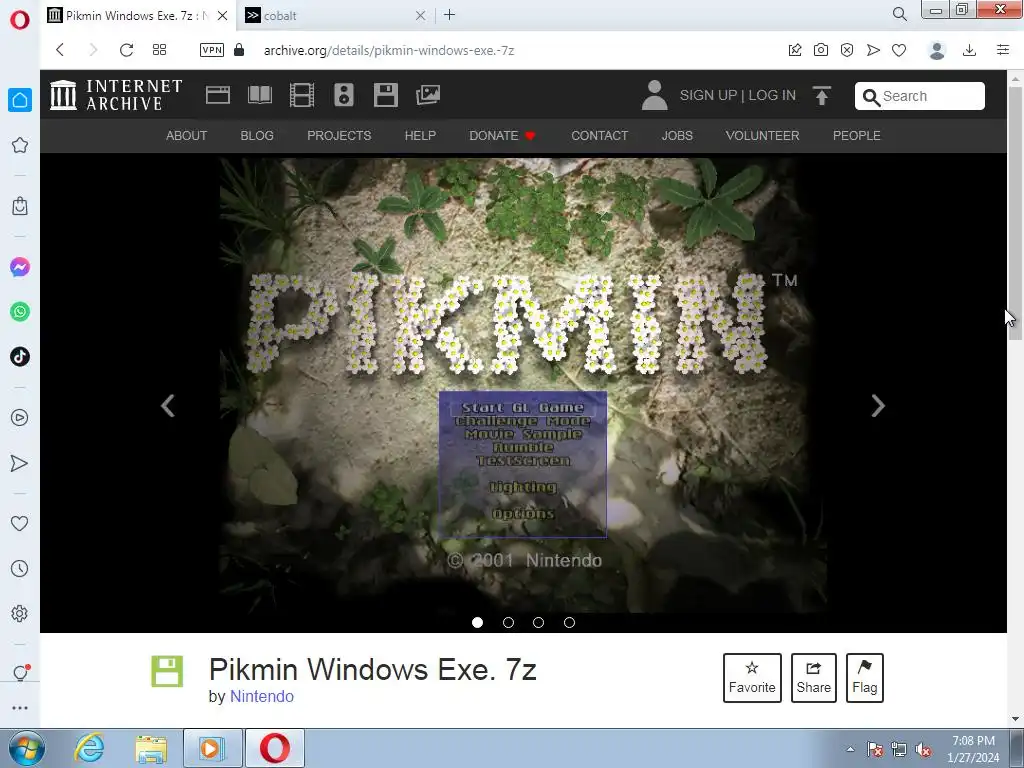Open Settings gear in sidebar
Image resolution: width=1024 pixels, height=768 pixels.
tap(20, 613)
